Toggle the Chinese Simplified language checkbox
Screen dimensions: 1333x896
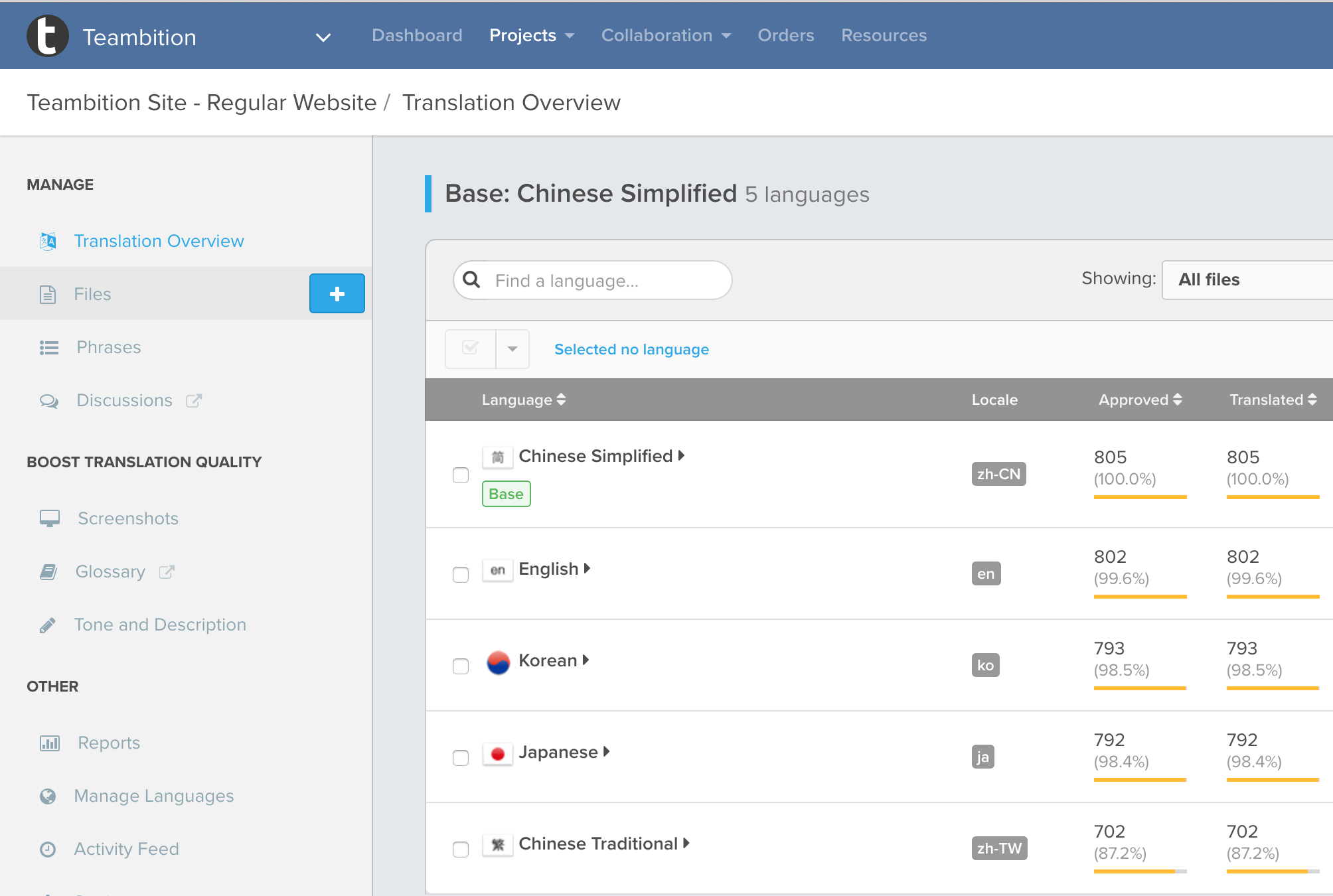460,475
